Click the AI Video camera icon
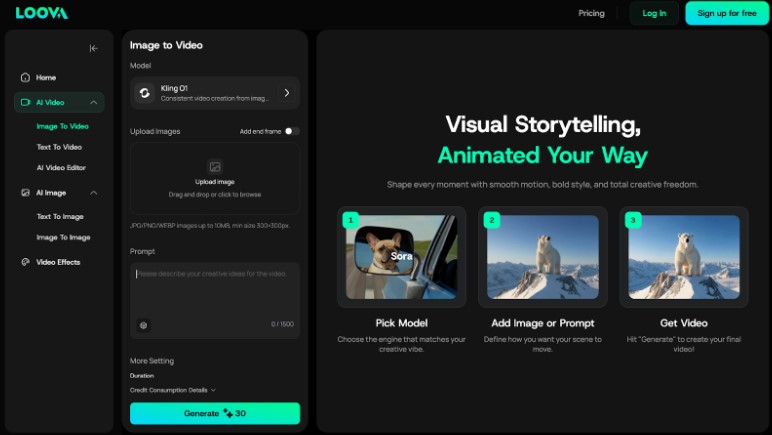The height and width of the screenshot is (435, 772). pyautogui.click(x=25, y=102)
